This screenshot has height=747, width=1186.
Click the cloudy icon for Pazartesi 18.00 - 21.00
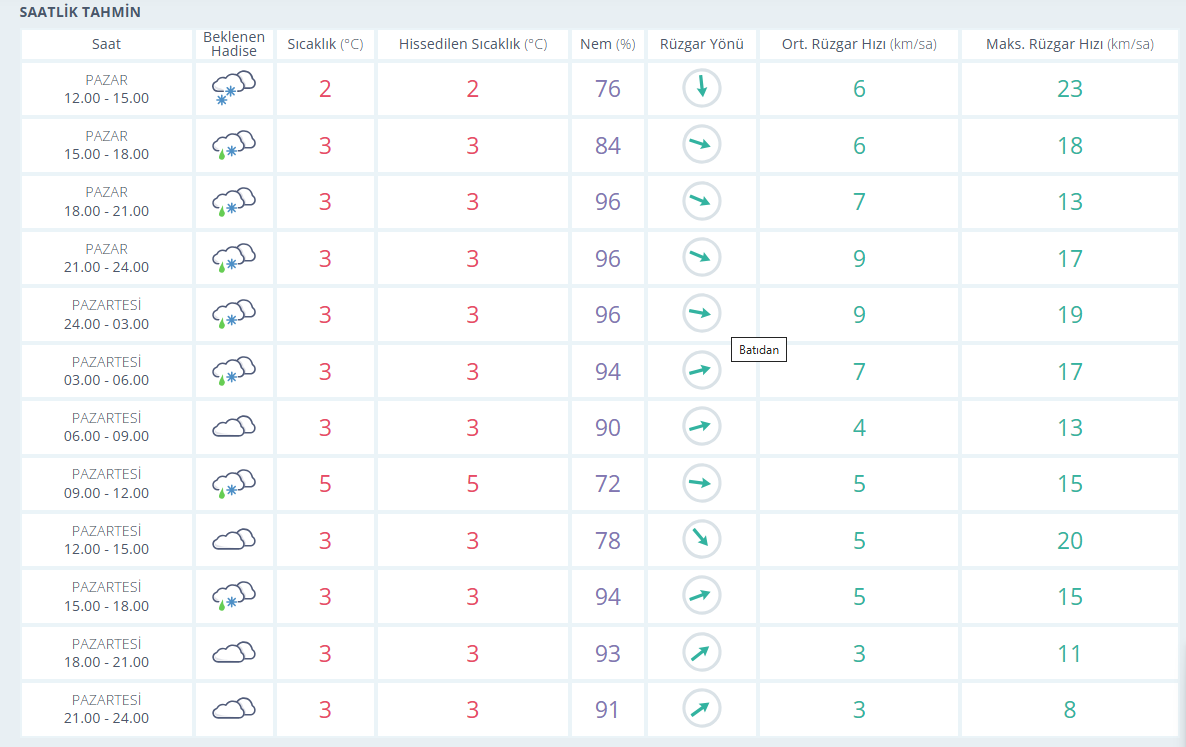click(234, 652)
